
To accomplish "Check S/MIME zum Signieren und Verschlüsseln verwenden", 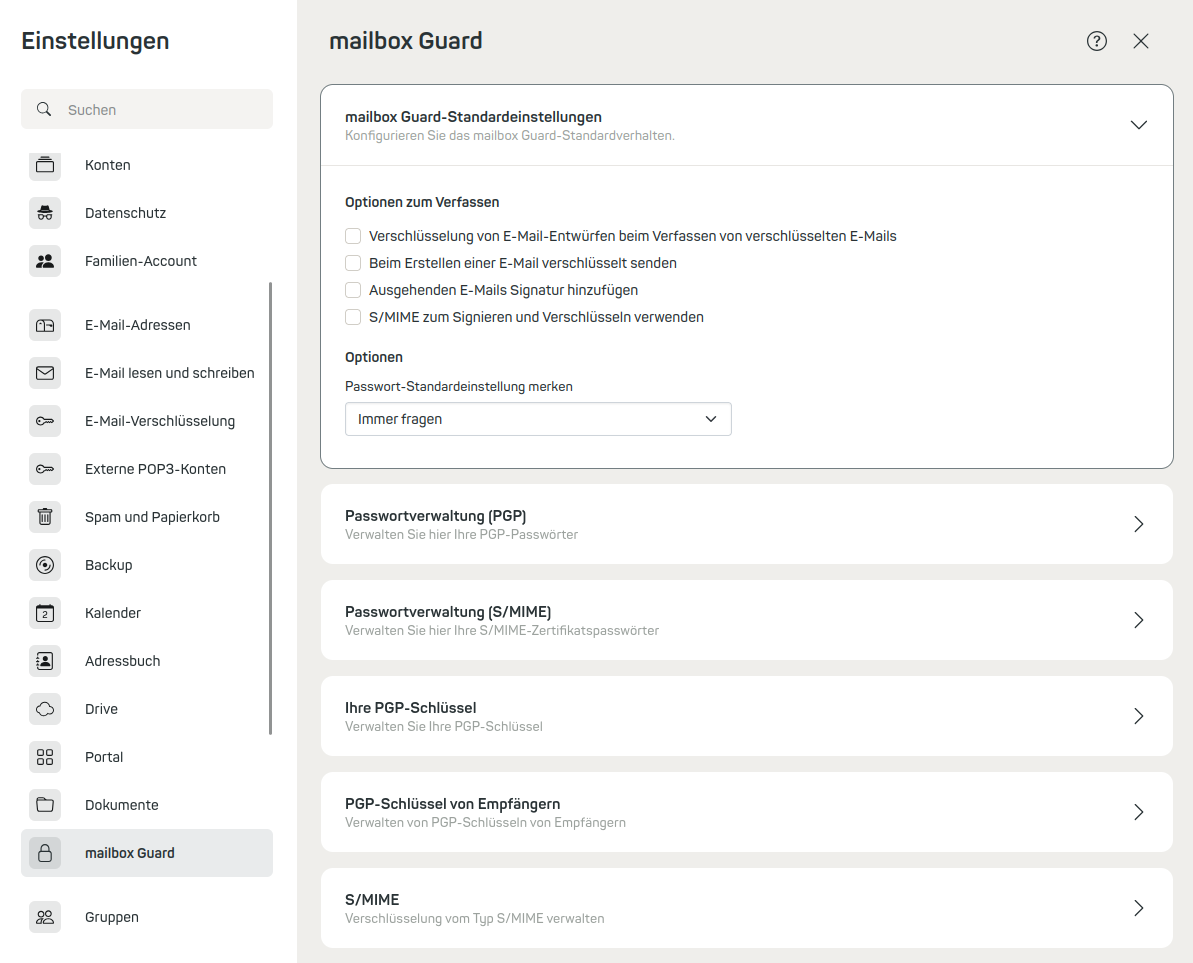I will point(353,317).
